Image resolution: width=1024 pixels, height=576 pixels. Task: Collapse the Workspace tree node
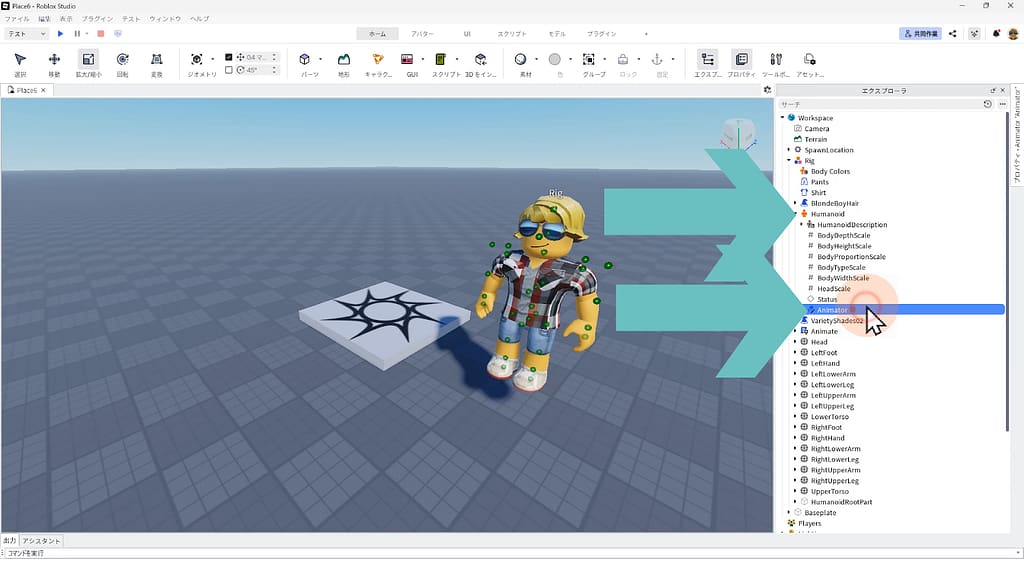point(782,118)
